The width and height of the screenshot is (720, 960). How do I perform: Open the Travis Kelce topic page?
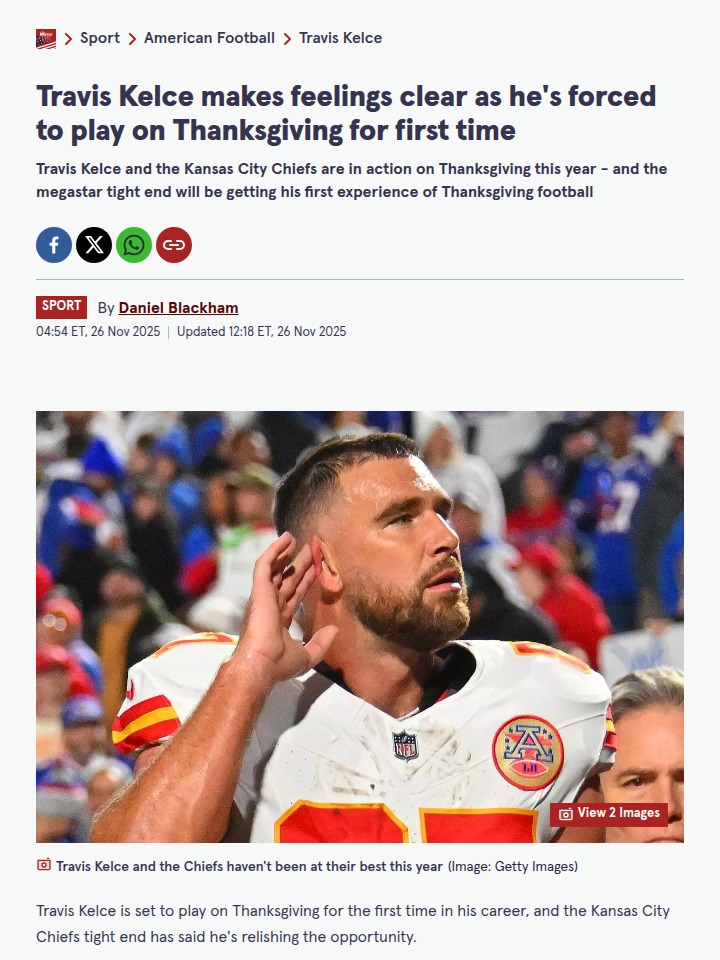click(x=339, y=37)
